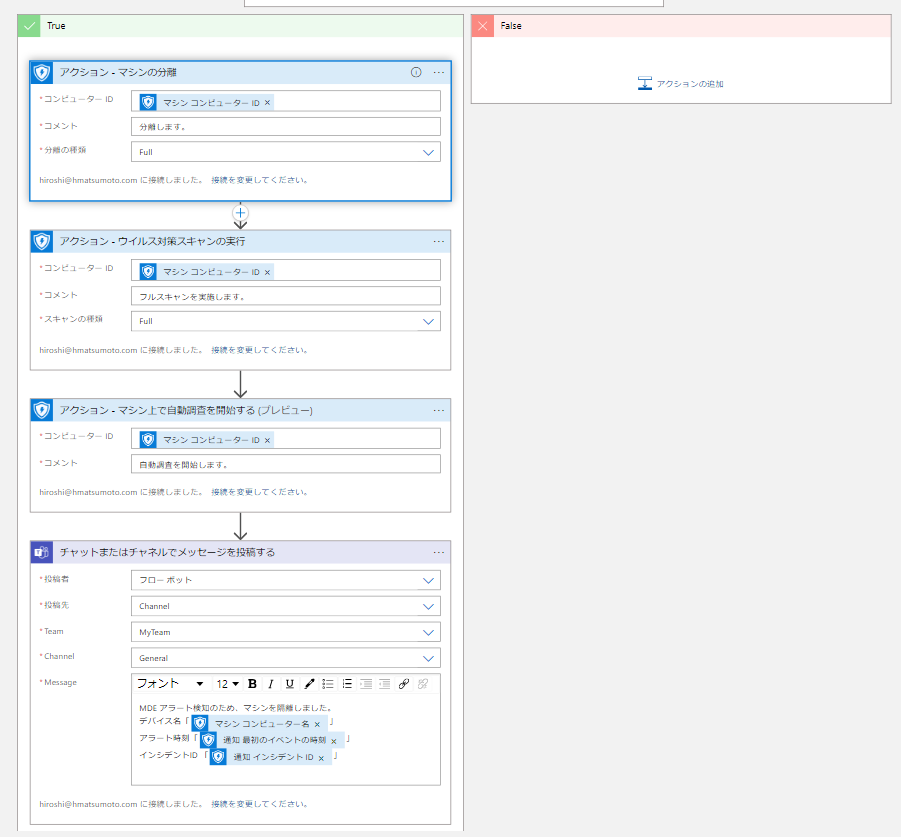Collapse アクション - ウイルス対策スキャンの実行 card title

point(152,241)
